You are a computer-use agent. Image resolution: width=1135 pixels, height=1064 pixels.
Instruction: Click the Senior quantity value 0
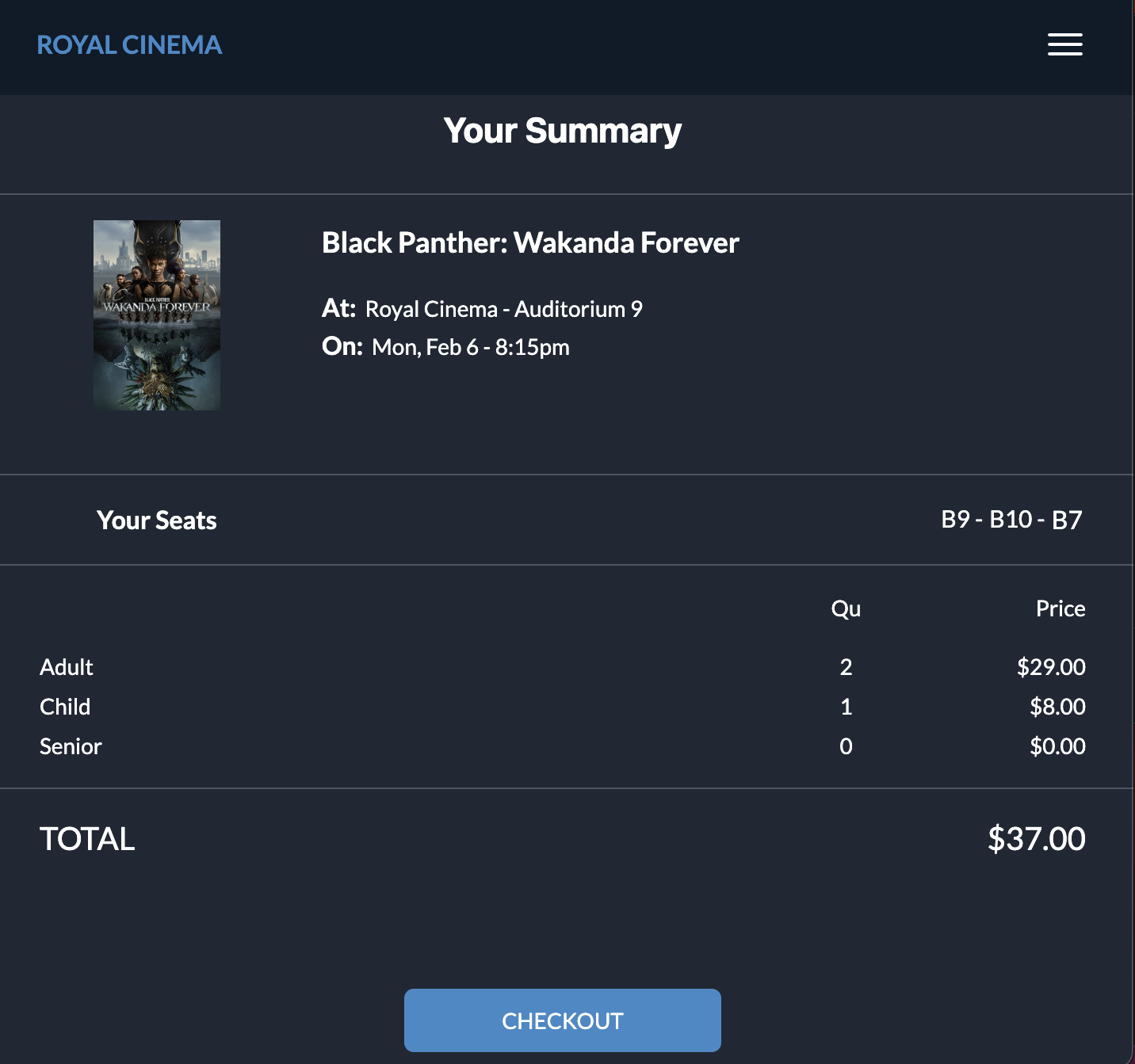[x=845, y=746]
